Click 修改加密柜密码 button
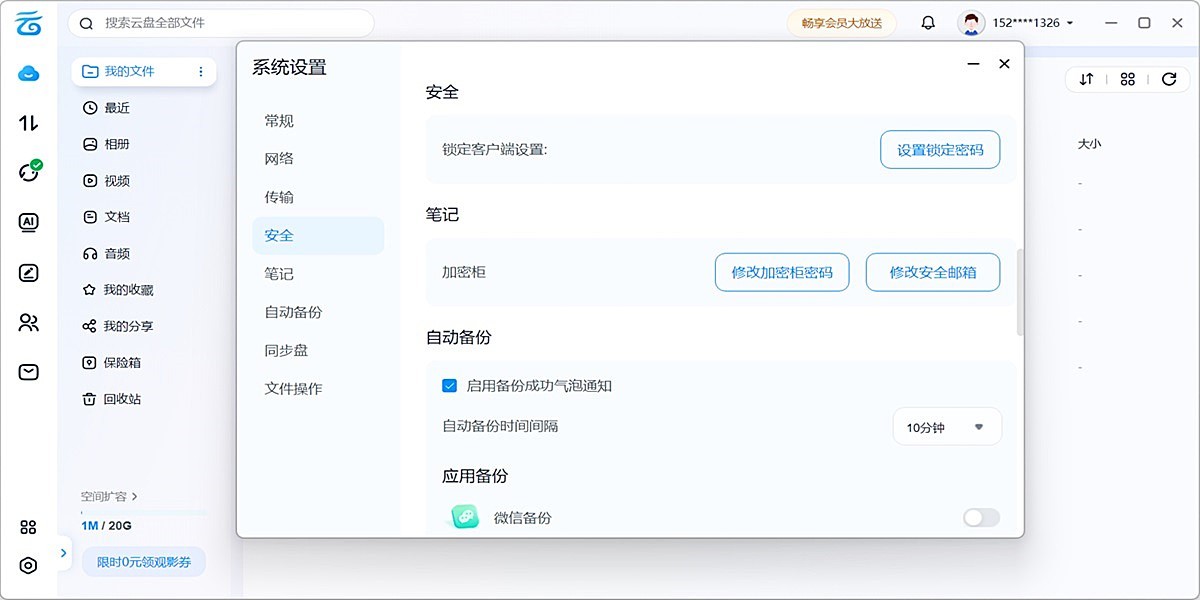Image resolution: width=1200 pixels, height=600 pixels. [x=782, y=271]
